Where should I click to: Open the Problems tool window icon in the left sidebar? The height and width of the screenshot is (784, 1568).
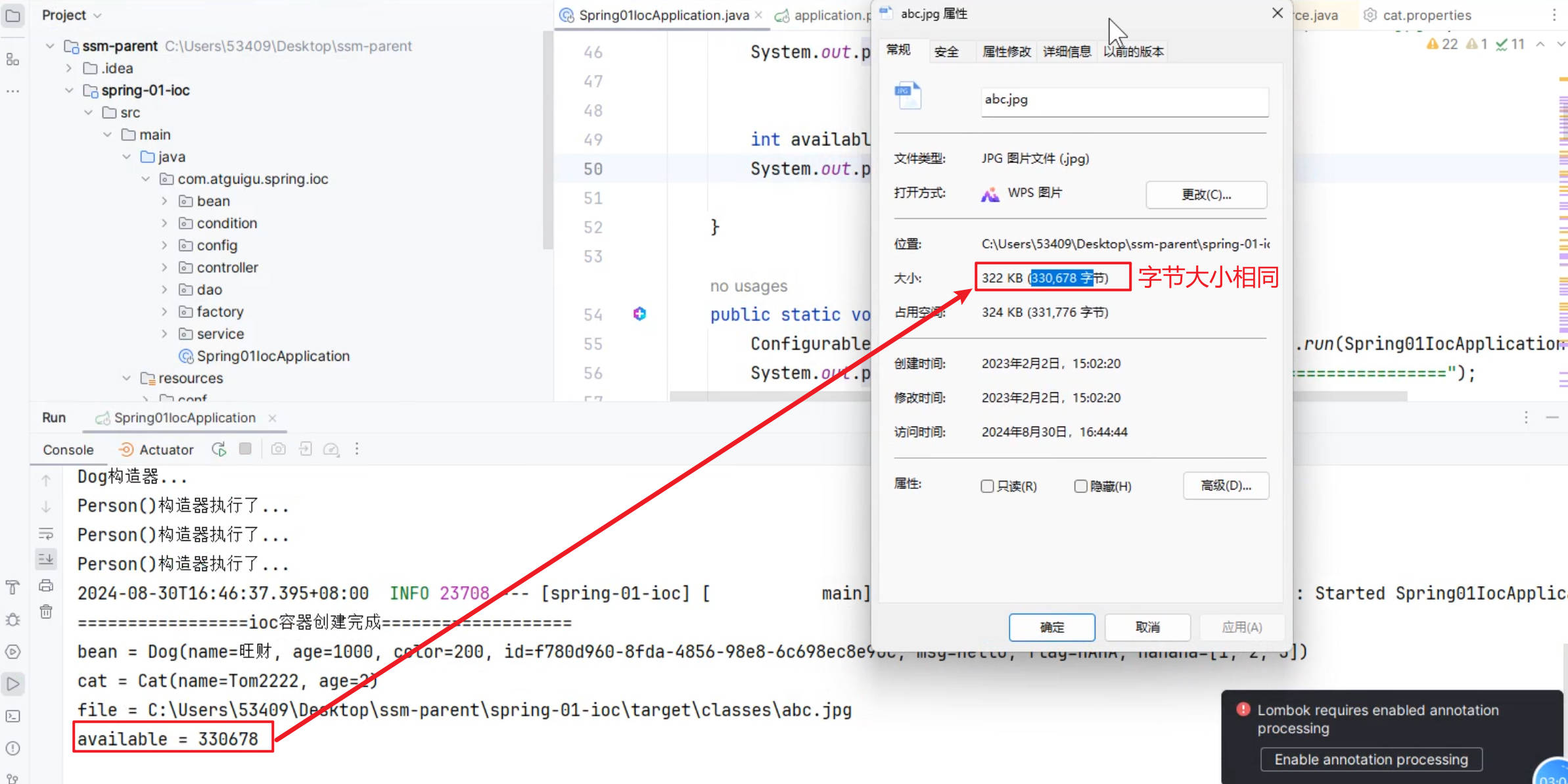(x=12, y=749)
